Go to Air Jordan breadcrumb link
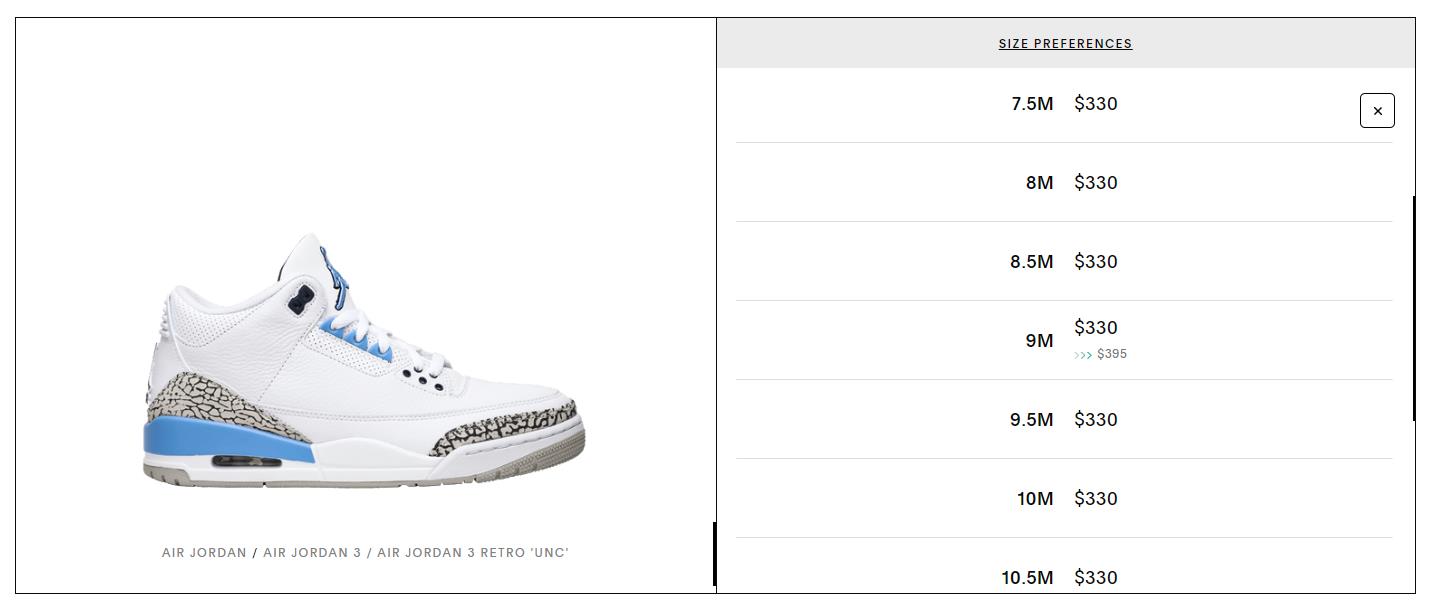The height and width of the screenshot is (609, 1446). (x=204, y=553)
